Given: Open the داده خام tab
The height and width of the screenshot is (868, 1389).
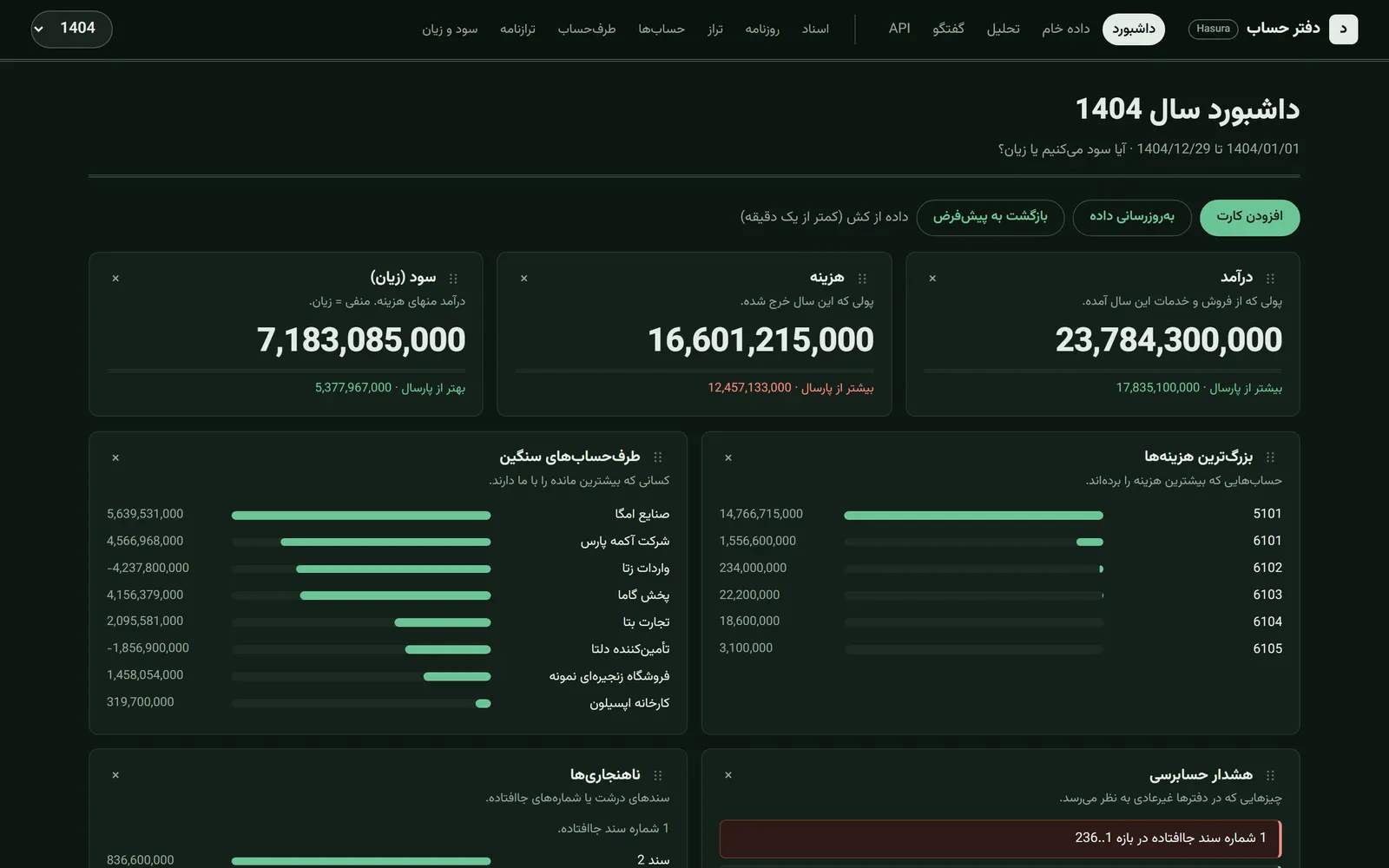Looking at the screenshot, I should (1066, 29).
